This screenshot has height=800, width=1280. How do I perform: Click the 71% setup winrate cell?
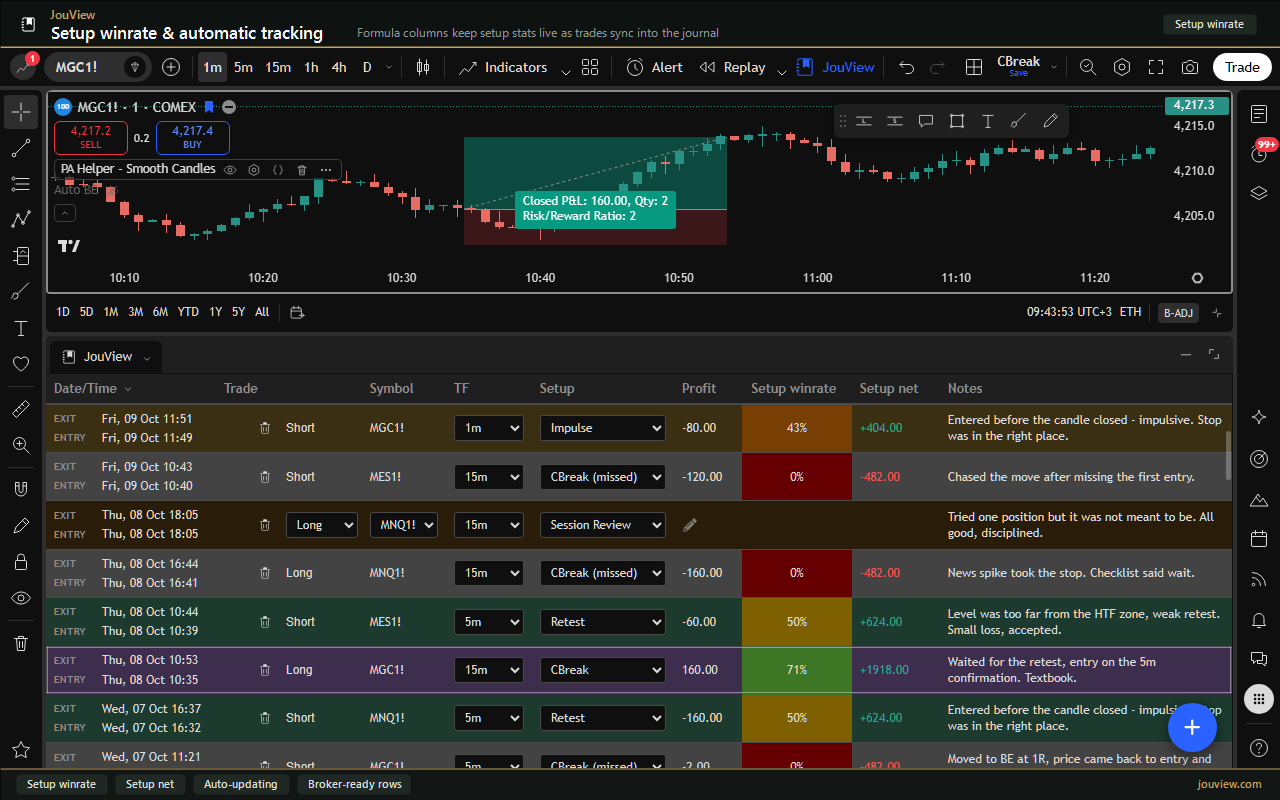click(x=797, y=670)
